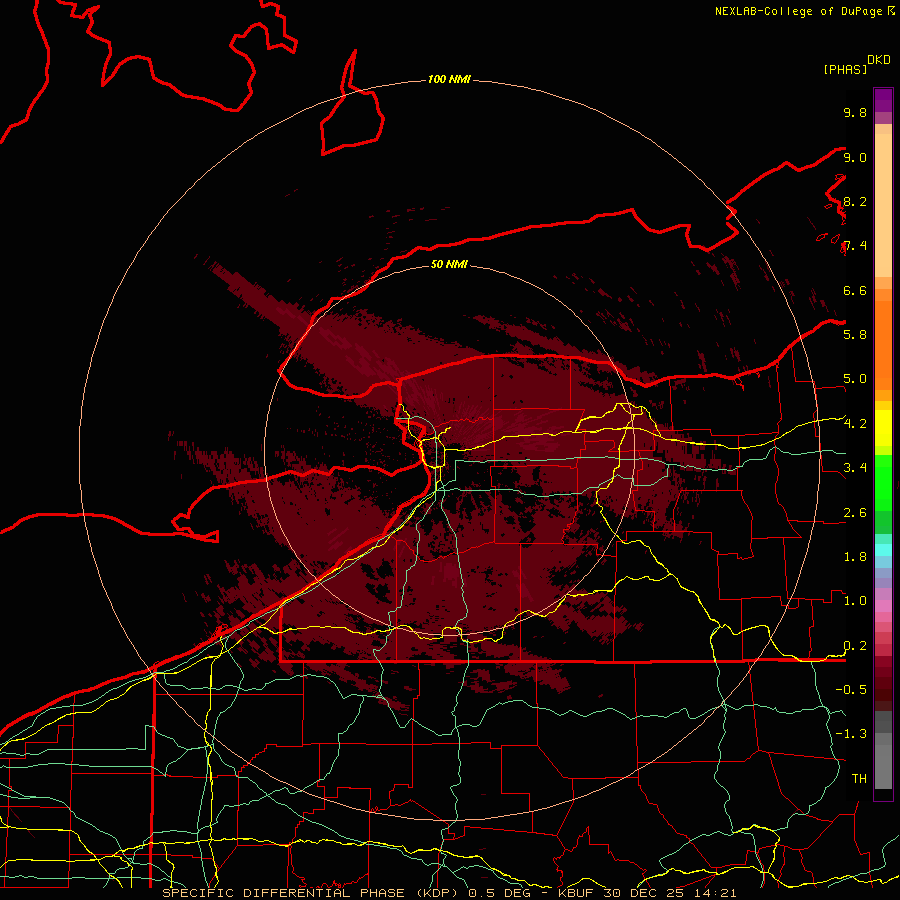Click the 5.8 scale value
This screenshot has width=900, height=900.
tap(855, 335)
